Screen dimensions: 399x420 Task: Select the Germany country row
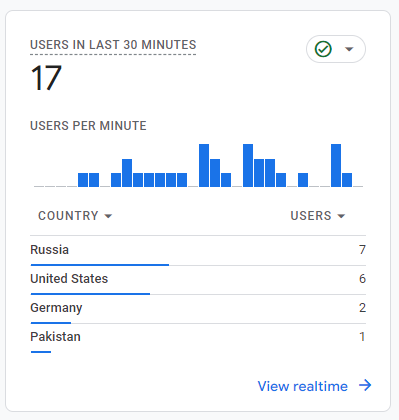tap(198, 309)
